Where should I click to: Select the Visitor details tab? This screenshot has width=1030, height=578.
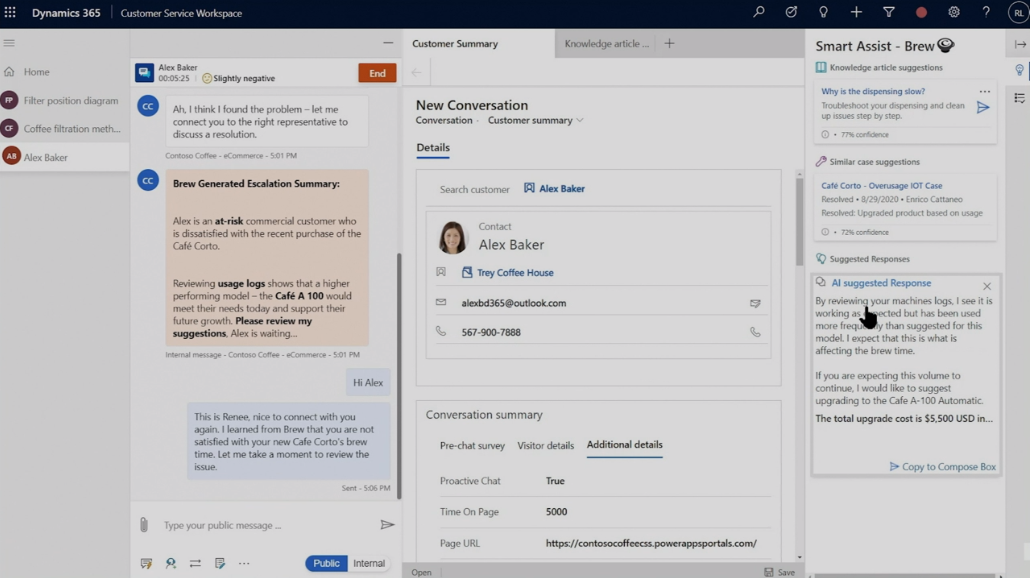pos(545,445)
